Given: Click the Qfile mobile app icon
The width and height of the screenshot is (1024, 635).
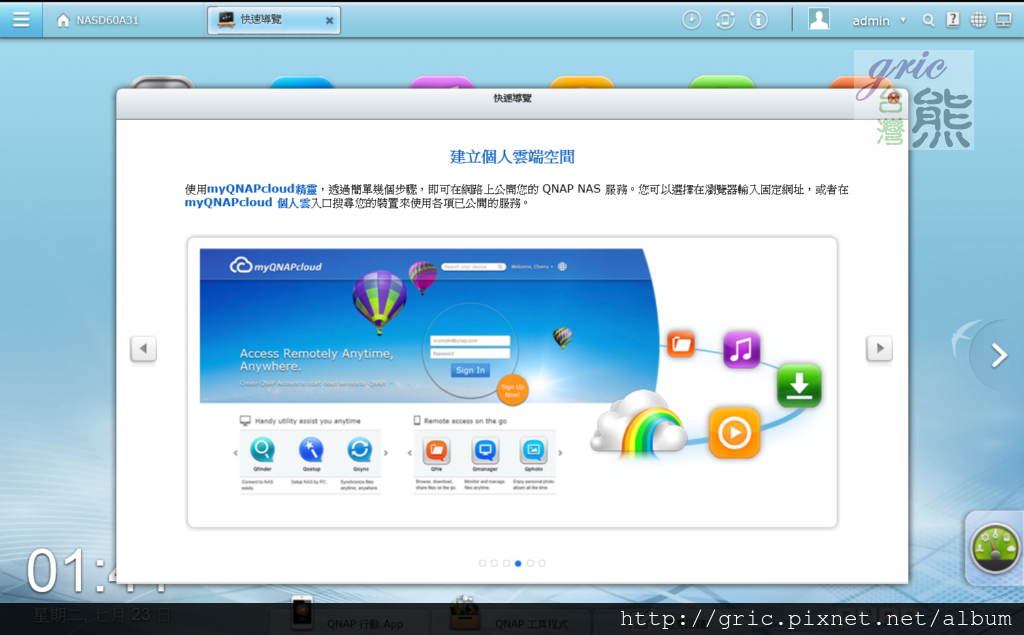Looking at the screenshot, I should point(436,450).
